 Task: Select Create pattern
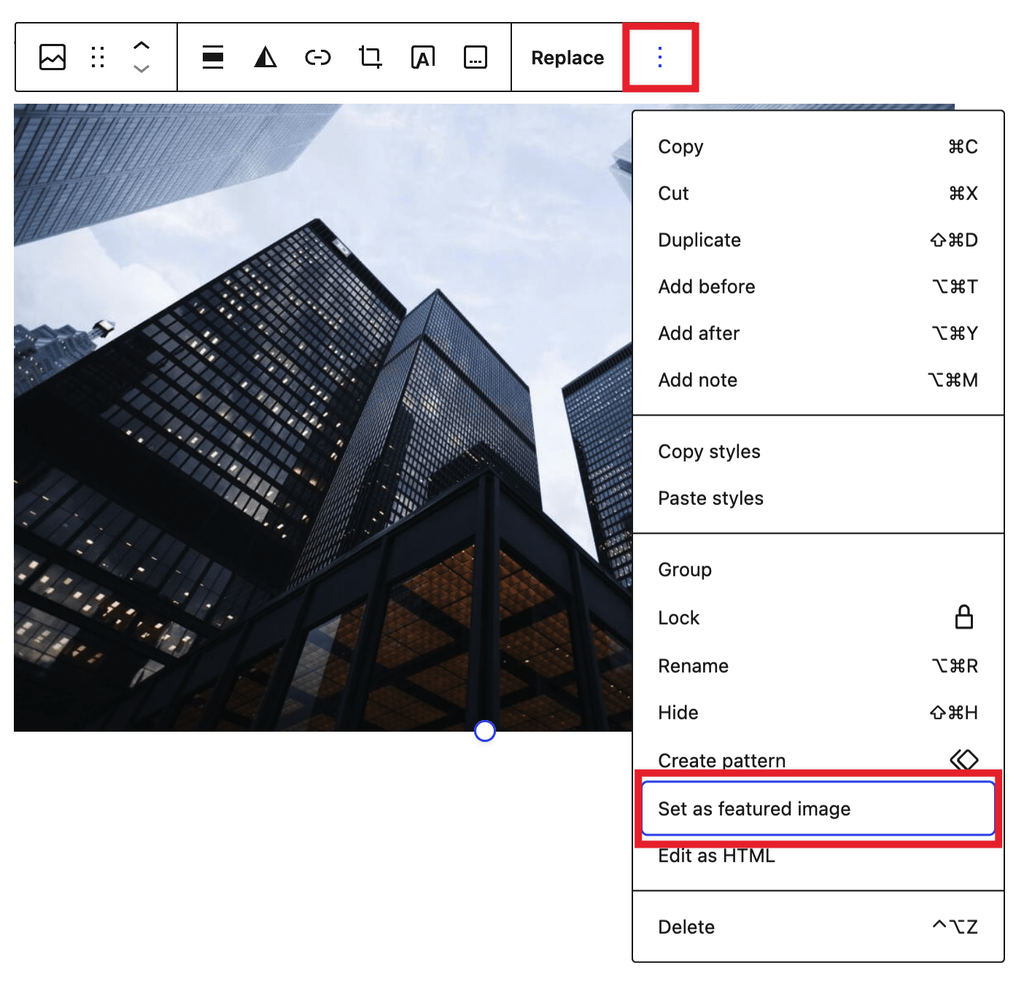click(x=818, y=760)
